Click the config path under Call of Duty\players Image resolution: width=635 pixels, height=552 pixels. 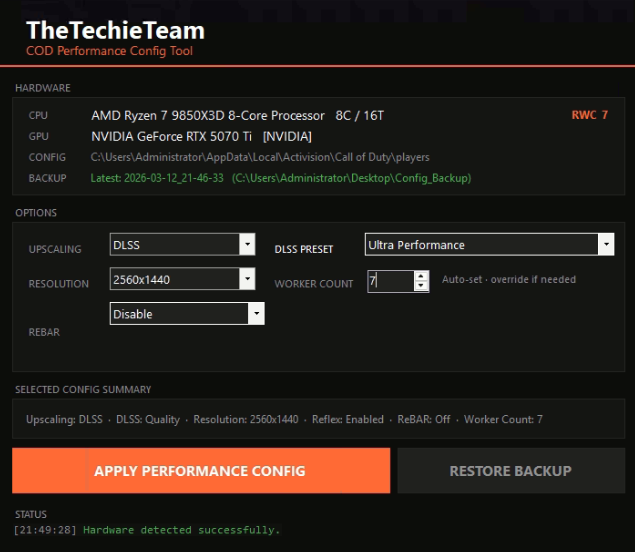[x=260, y=157]
